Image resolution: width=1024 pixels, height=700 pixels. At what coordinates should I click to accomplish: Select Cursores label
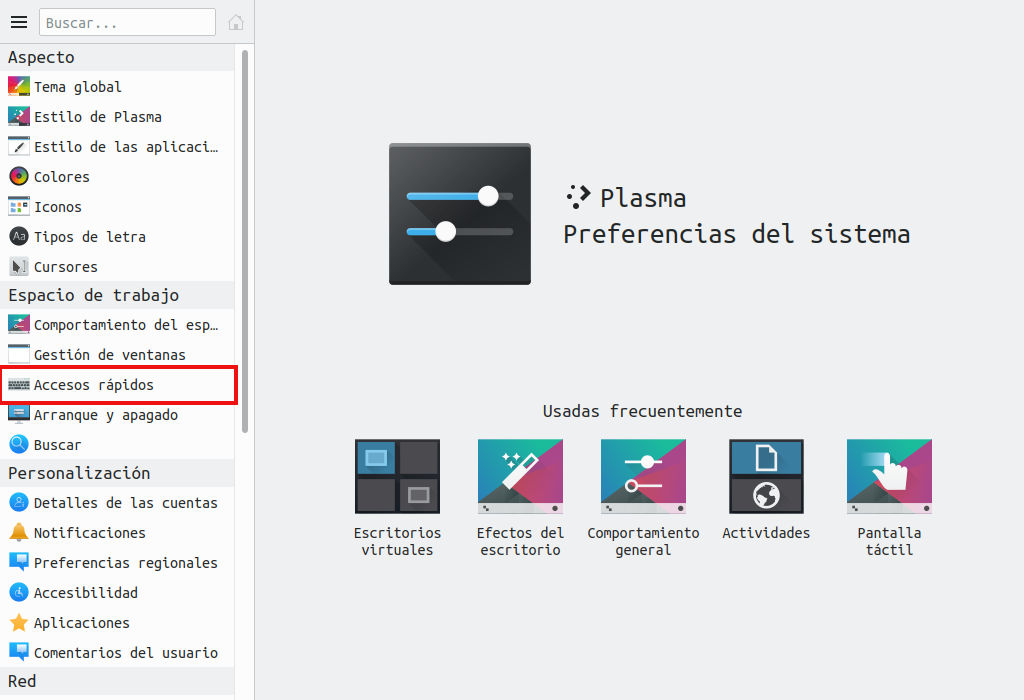[x=65, y=267]
